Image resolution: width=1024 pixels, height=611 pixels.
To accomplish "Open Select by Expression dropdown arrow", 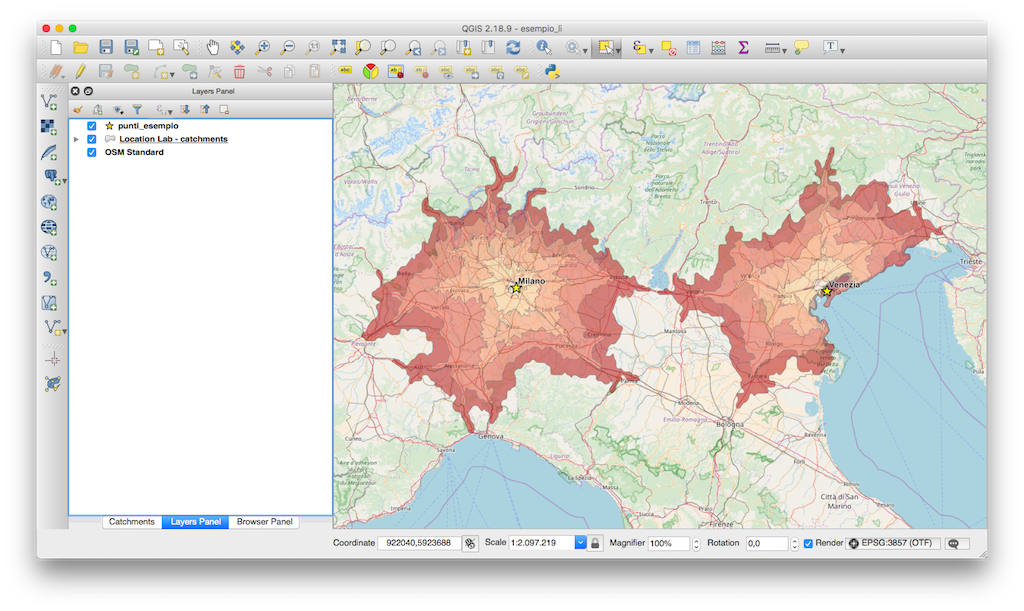I will [651, 50].
